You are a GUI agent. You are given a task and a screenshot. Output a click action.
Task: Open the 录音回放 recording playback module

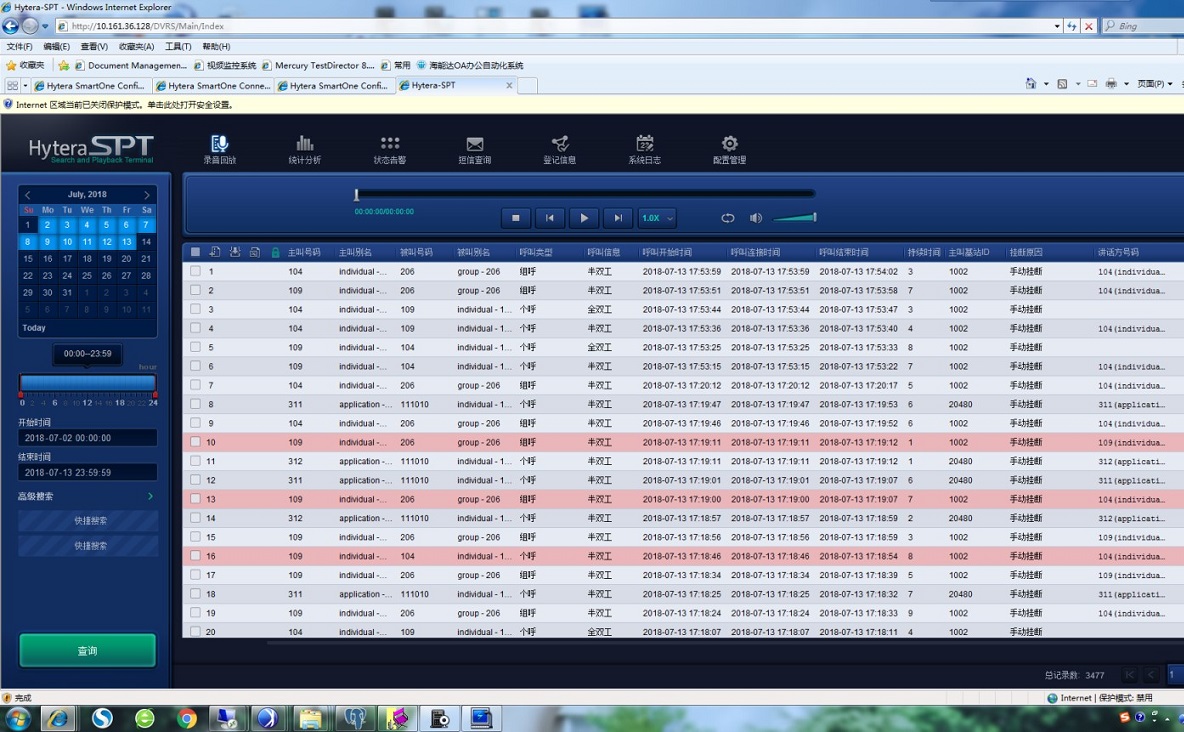(x=220, y=149)
